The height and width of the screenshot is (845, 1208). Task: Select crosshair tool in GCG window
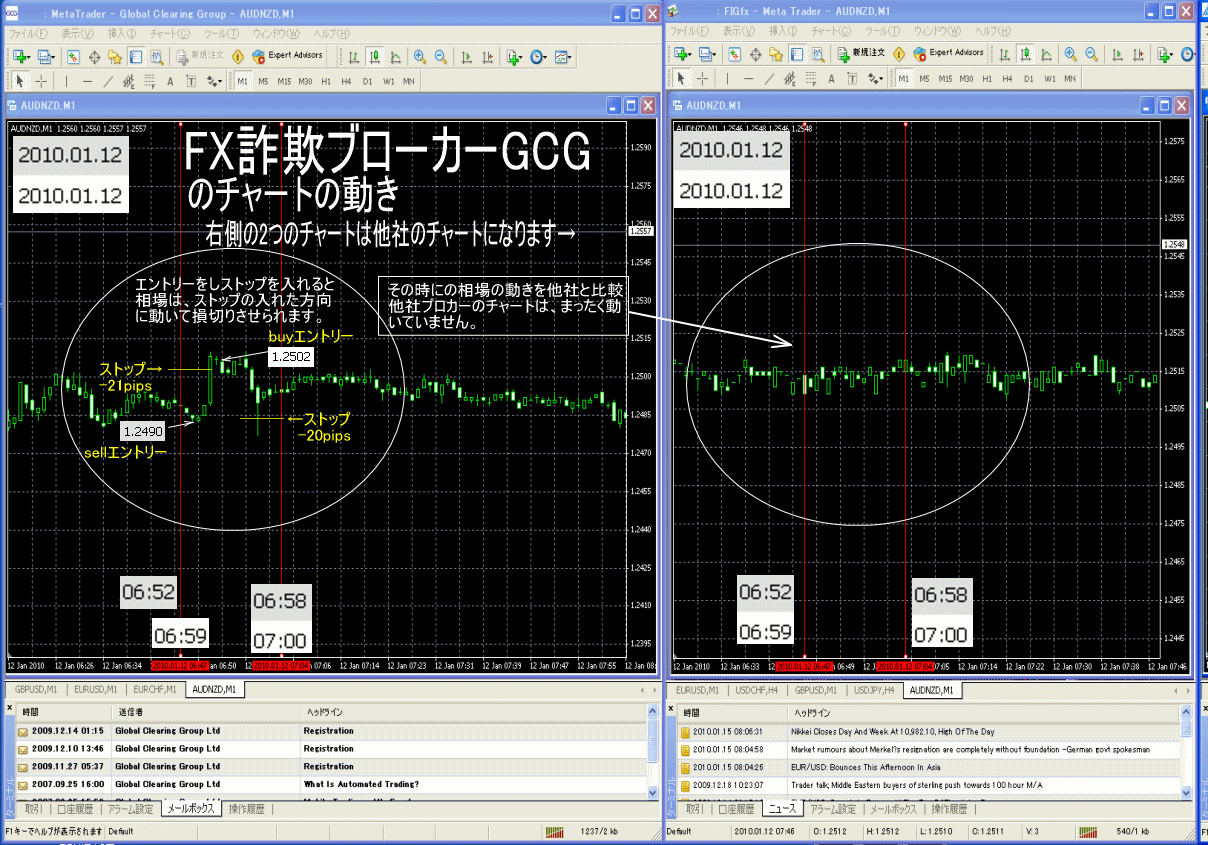(41, 81)
